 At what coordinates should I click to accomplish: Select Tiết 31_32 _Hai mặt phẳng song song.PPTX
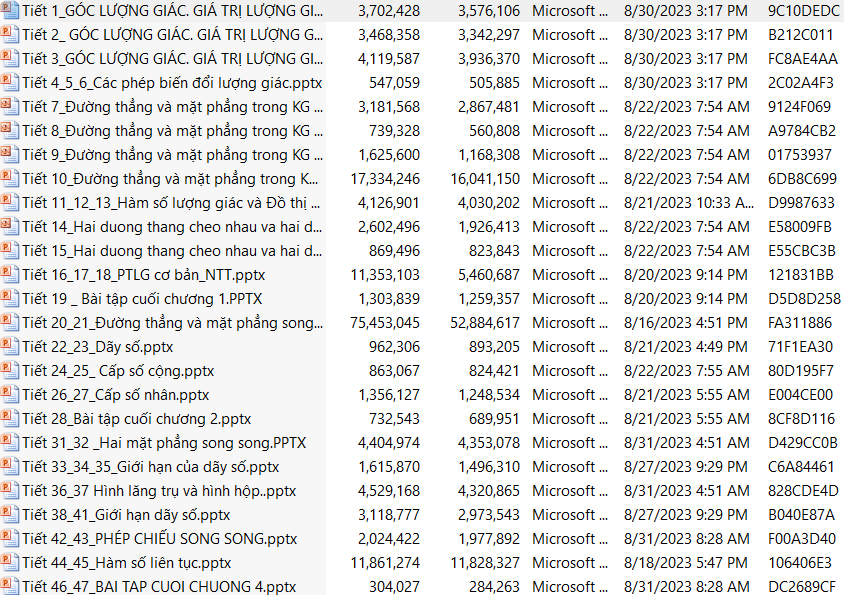(x=164, y=443)
